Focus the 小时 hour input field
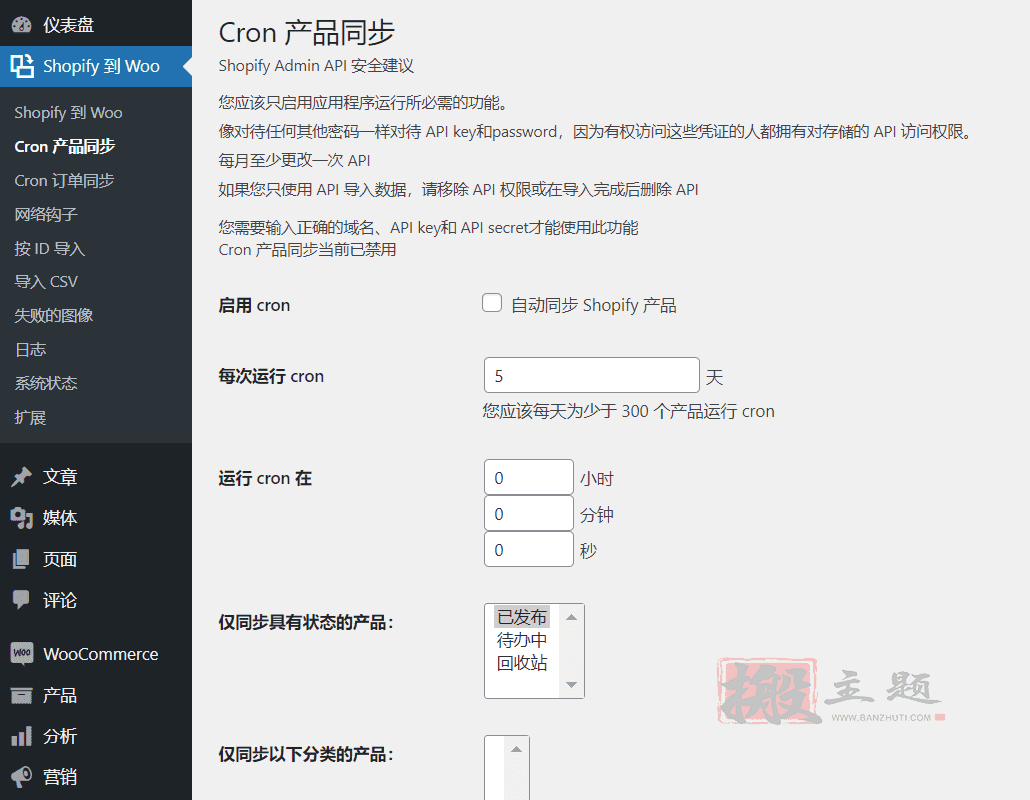This screenshot has width=1030, height=800. pyautogui.click(x=529, y=477)
